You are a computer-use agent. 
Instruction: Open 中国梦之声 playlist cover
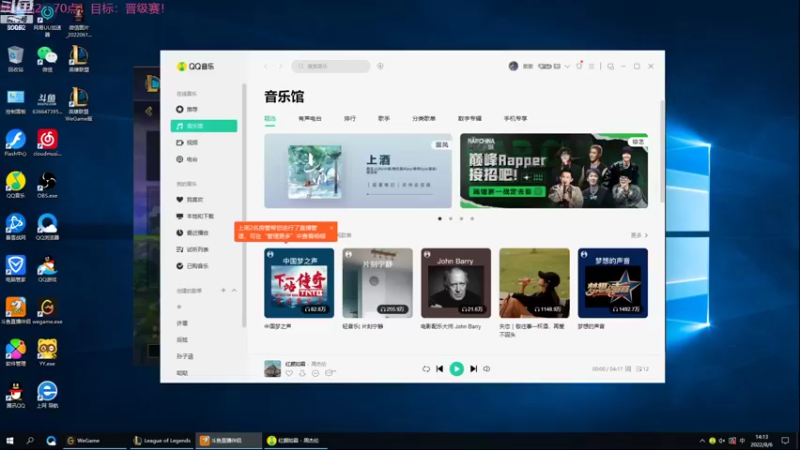coord(299,283)
